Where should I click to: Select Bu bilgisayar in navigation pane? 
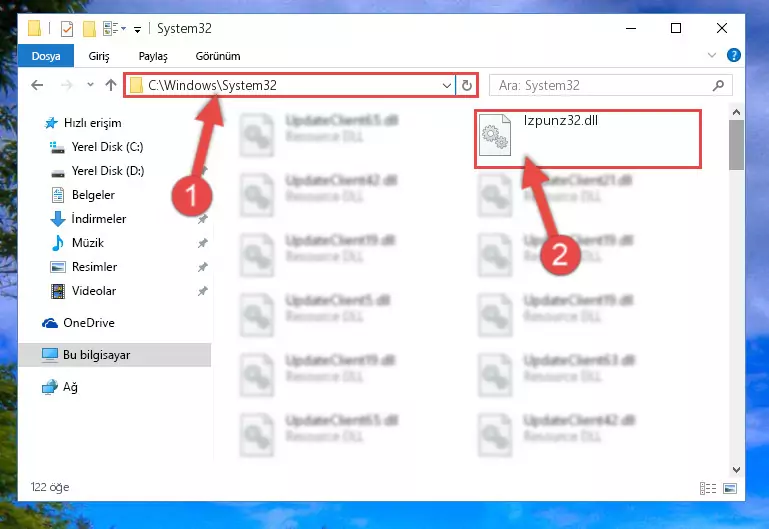click(x=114, y=354)
